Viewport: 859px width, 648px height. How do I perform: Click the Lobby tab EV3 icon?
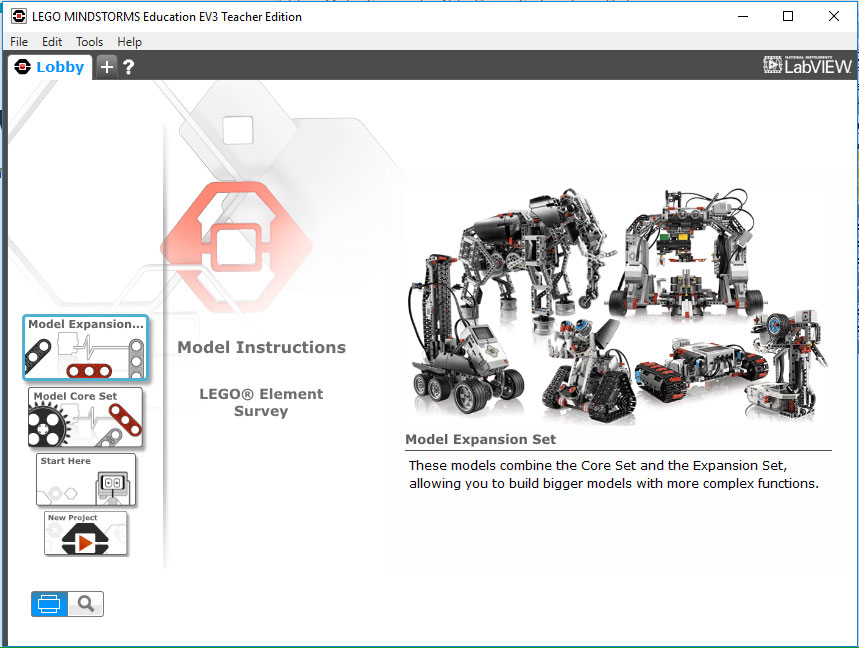click(22, 67)
